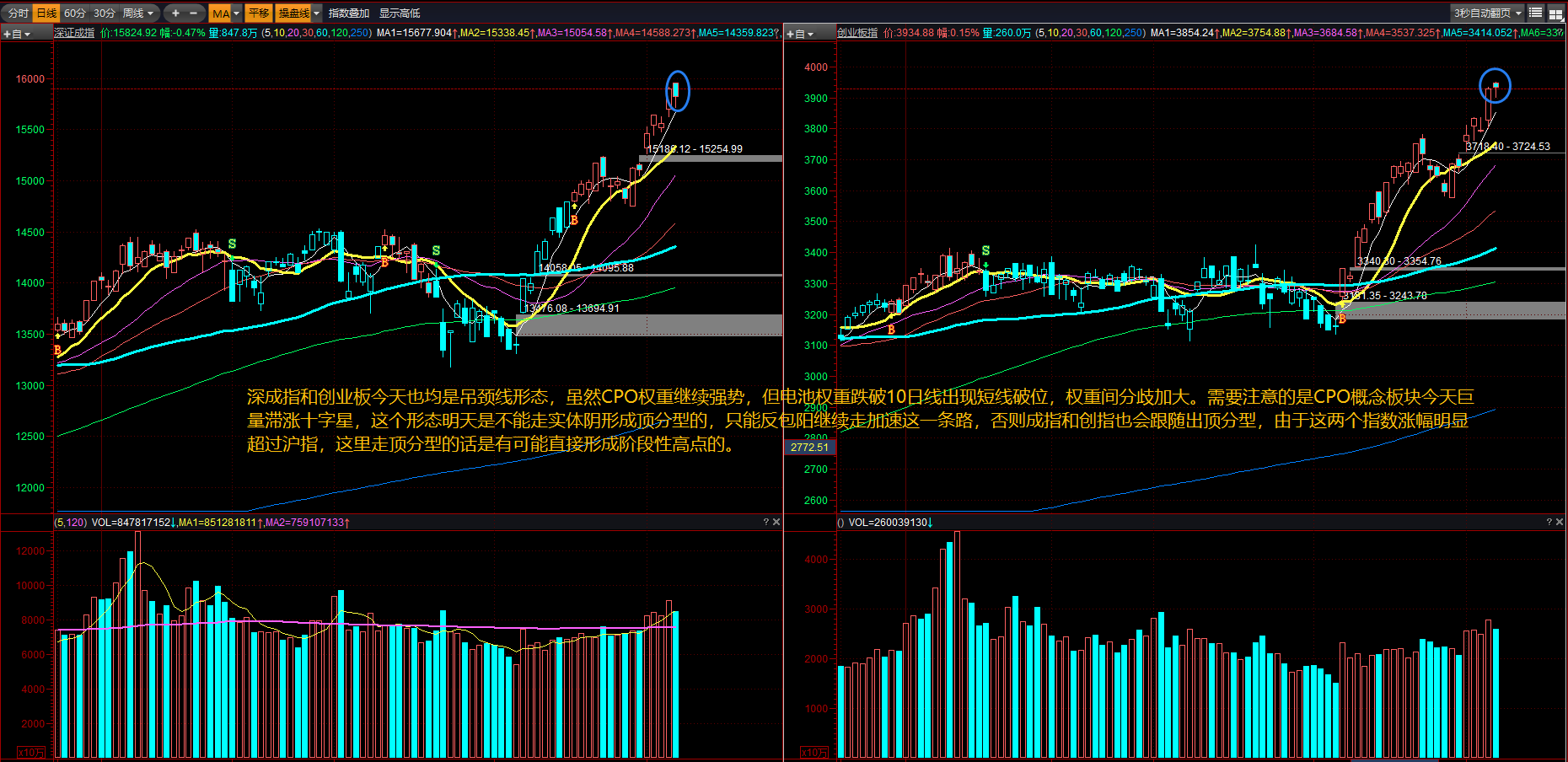Click the VOL=260039130 volume readout
This screenshot has height=762, width=1568.
click(890, 523)
